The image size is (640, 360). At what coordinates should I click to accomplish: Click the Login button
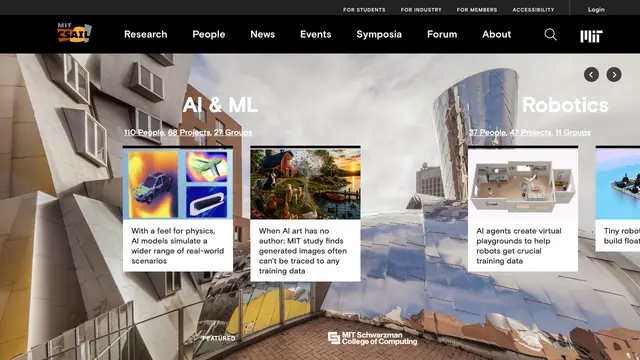596,9
